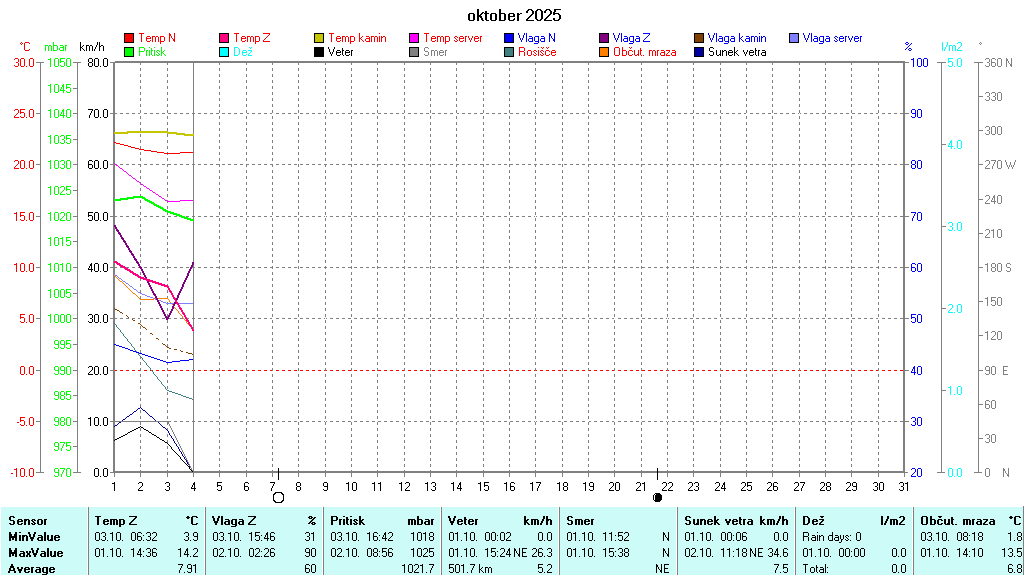Click the orange Občut. mraza legend square
1024x575 pixels.
(x=604, y=51)
